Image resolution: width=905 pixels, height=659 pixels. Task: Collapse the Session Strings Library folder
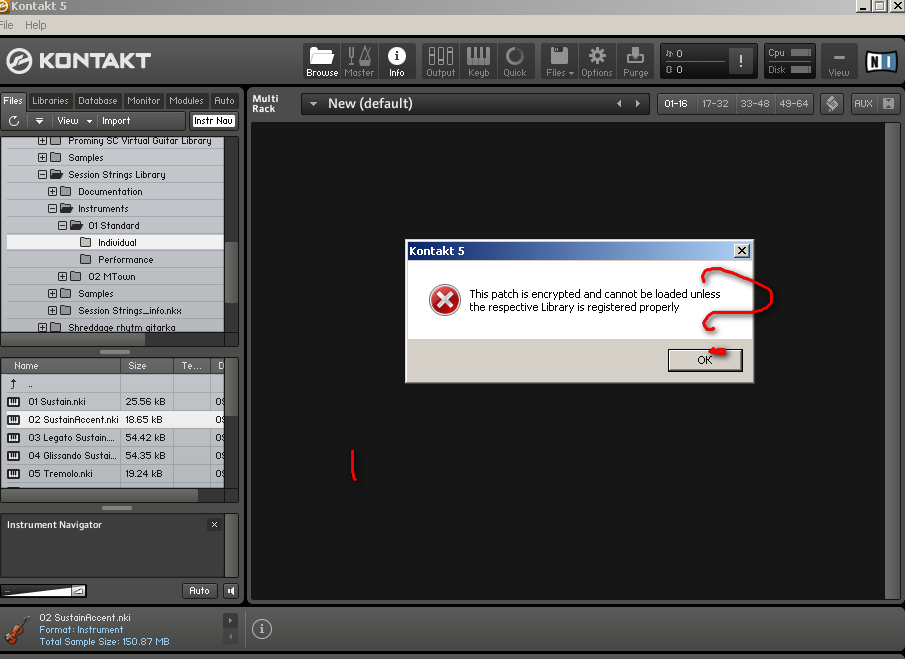point(43,174)
